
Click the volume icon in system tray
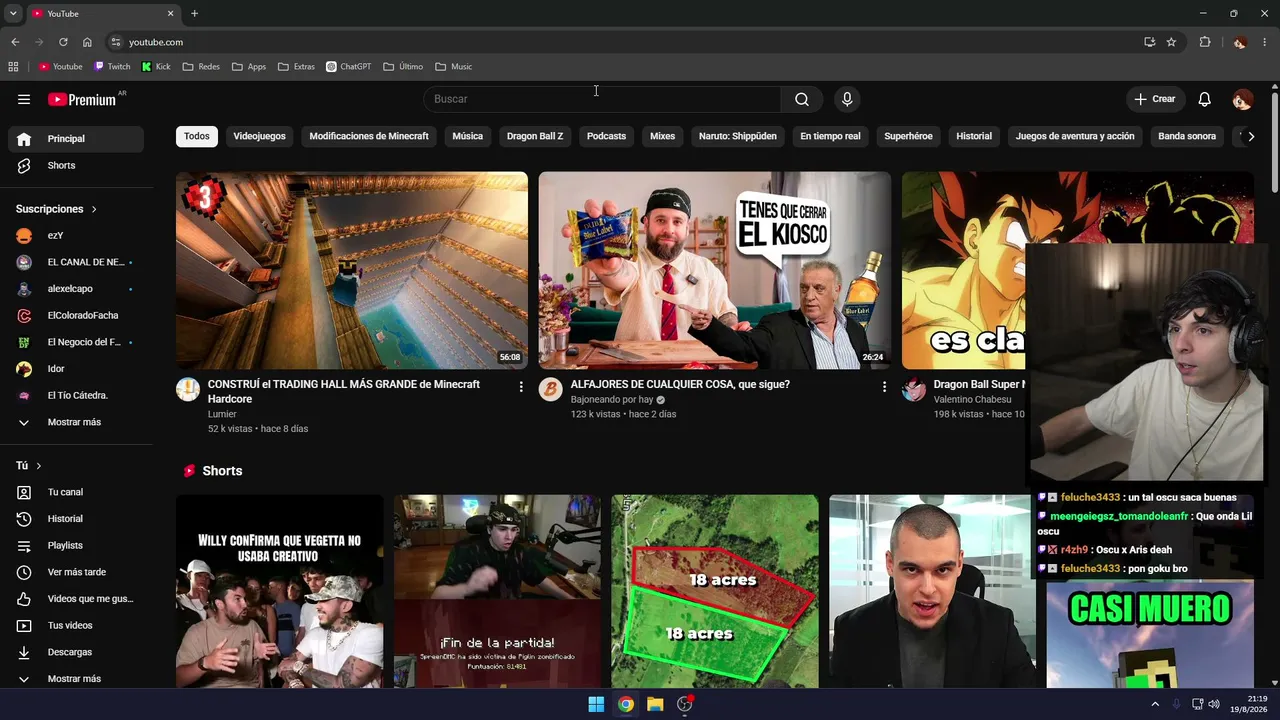point(1214,704)
